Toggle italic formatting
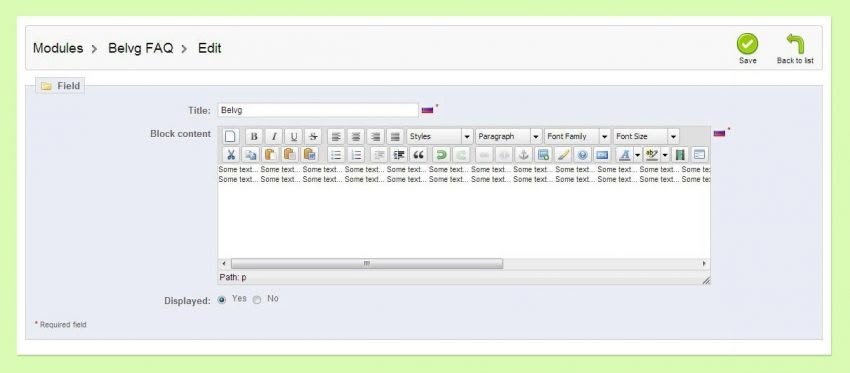The height and width of the screenshot is (373, 850). [x=274, y=137]
